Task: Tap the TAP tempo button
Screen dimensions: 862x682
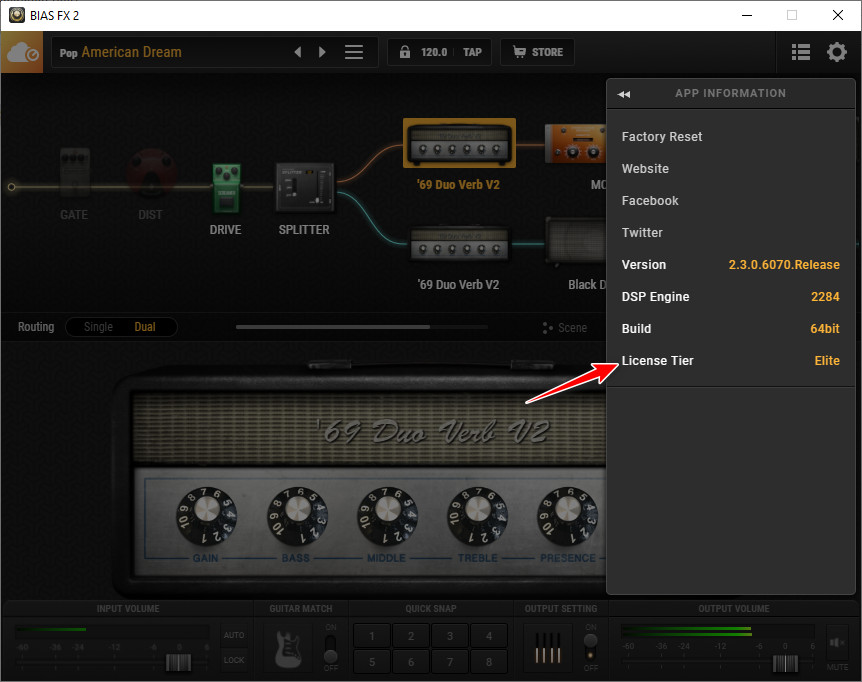Action: tap(472, 52)
